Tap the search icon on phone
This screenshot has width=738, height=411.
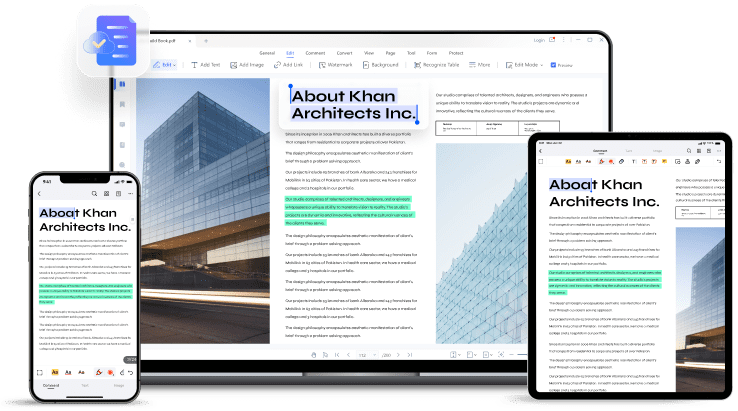[93, 193]
